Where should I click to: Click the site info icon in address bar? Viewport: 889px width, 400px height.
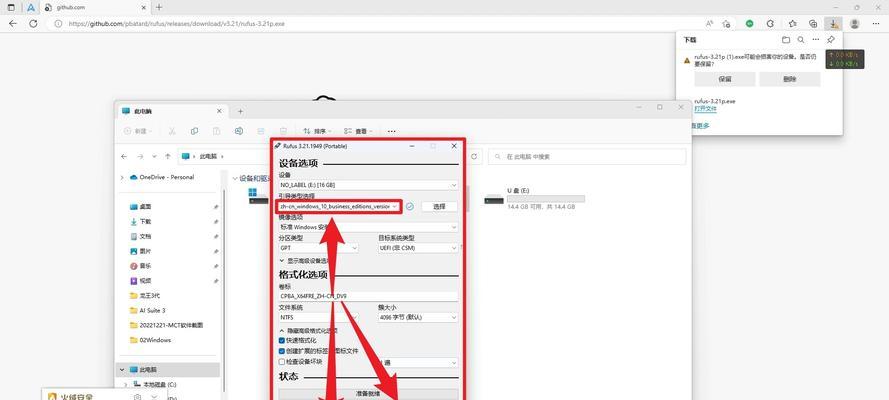[58, 24]
